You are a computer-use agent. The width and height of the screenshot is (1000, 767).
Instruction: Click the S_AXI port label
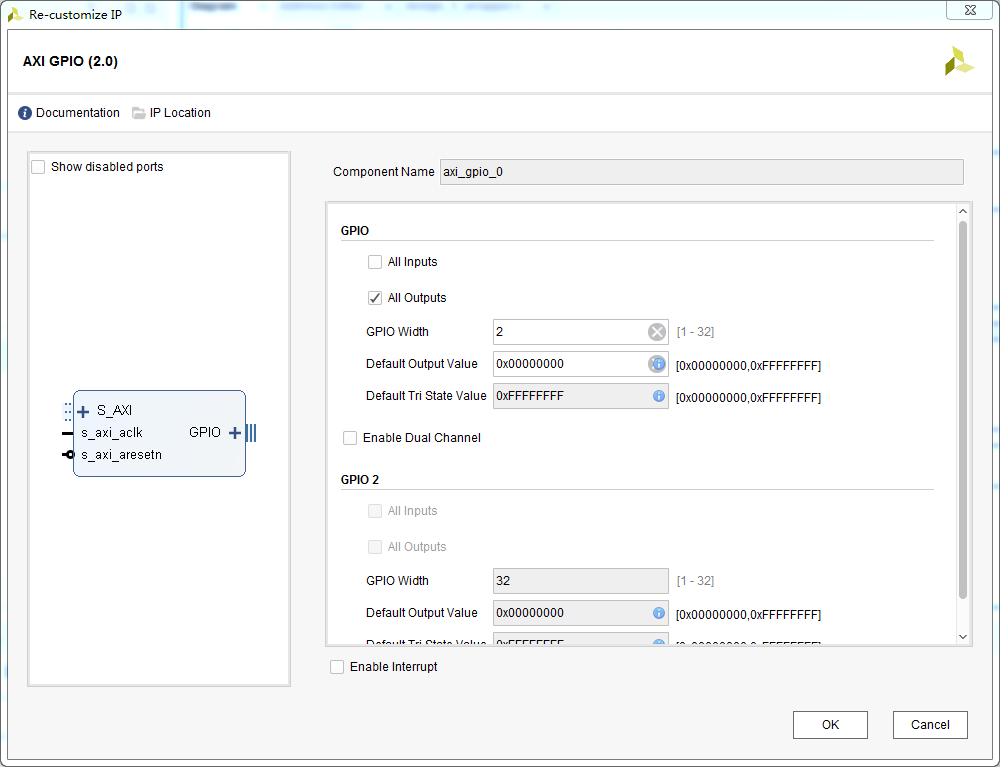point(115,411)
